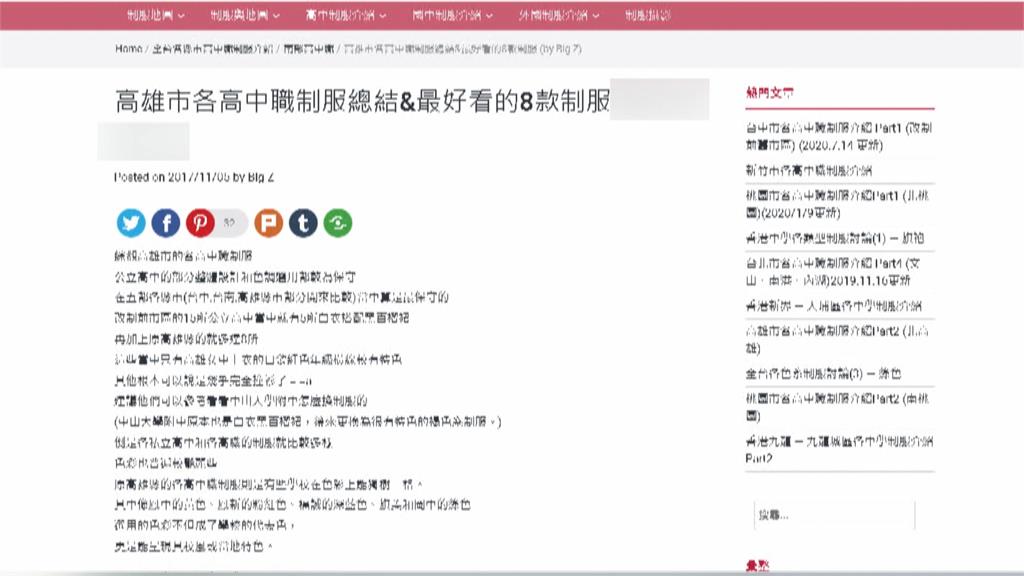1024x576 pixels.
Task: Click the article title 高雄市各高中職制服總結
Action: coord(362,101)
